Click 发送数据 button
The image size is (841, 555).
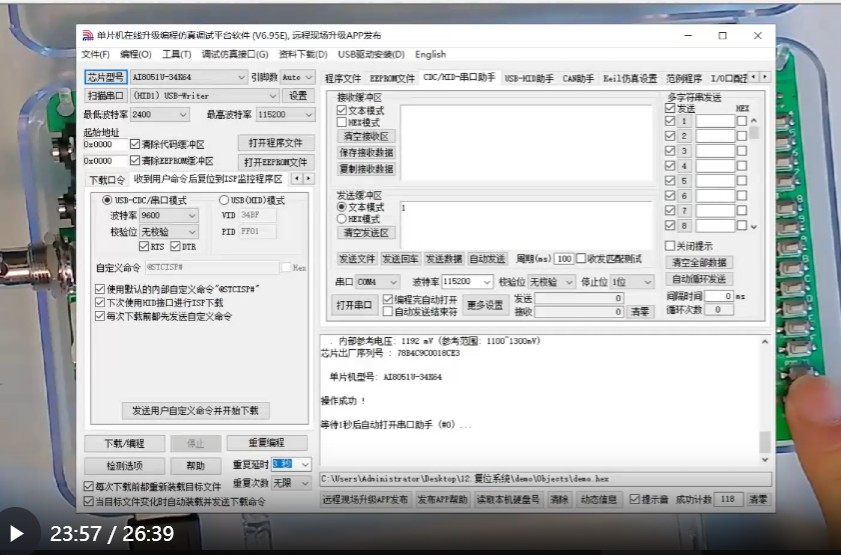[x=444, y=259]
